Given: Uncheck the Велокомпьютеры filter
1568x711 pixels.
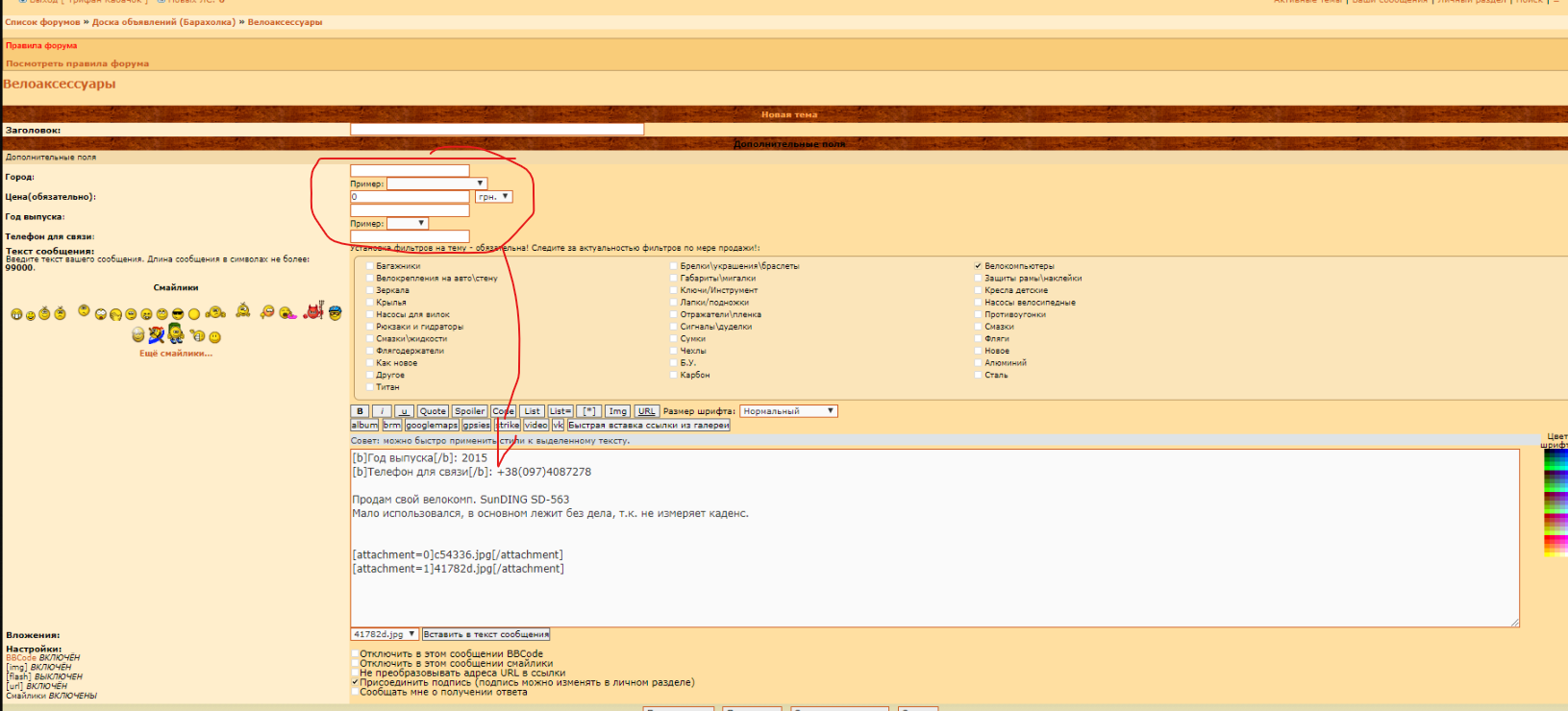Looking at the screenshot, I should click(978, 266).
